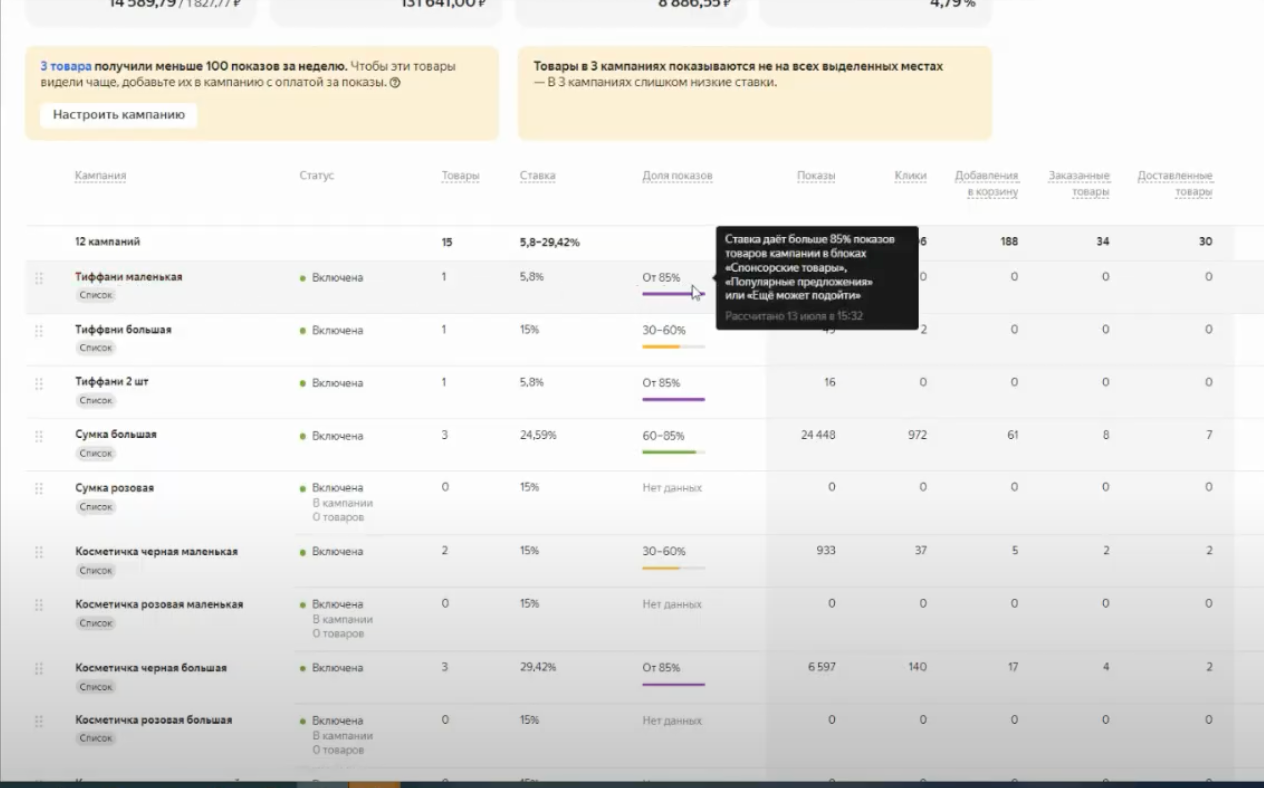Click the Доставленные товары column header
Image resolution: width=1264 pixels, height=788 pixels.
1175,184
